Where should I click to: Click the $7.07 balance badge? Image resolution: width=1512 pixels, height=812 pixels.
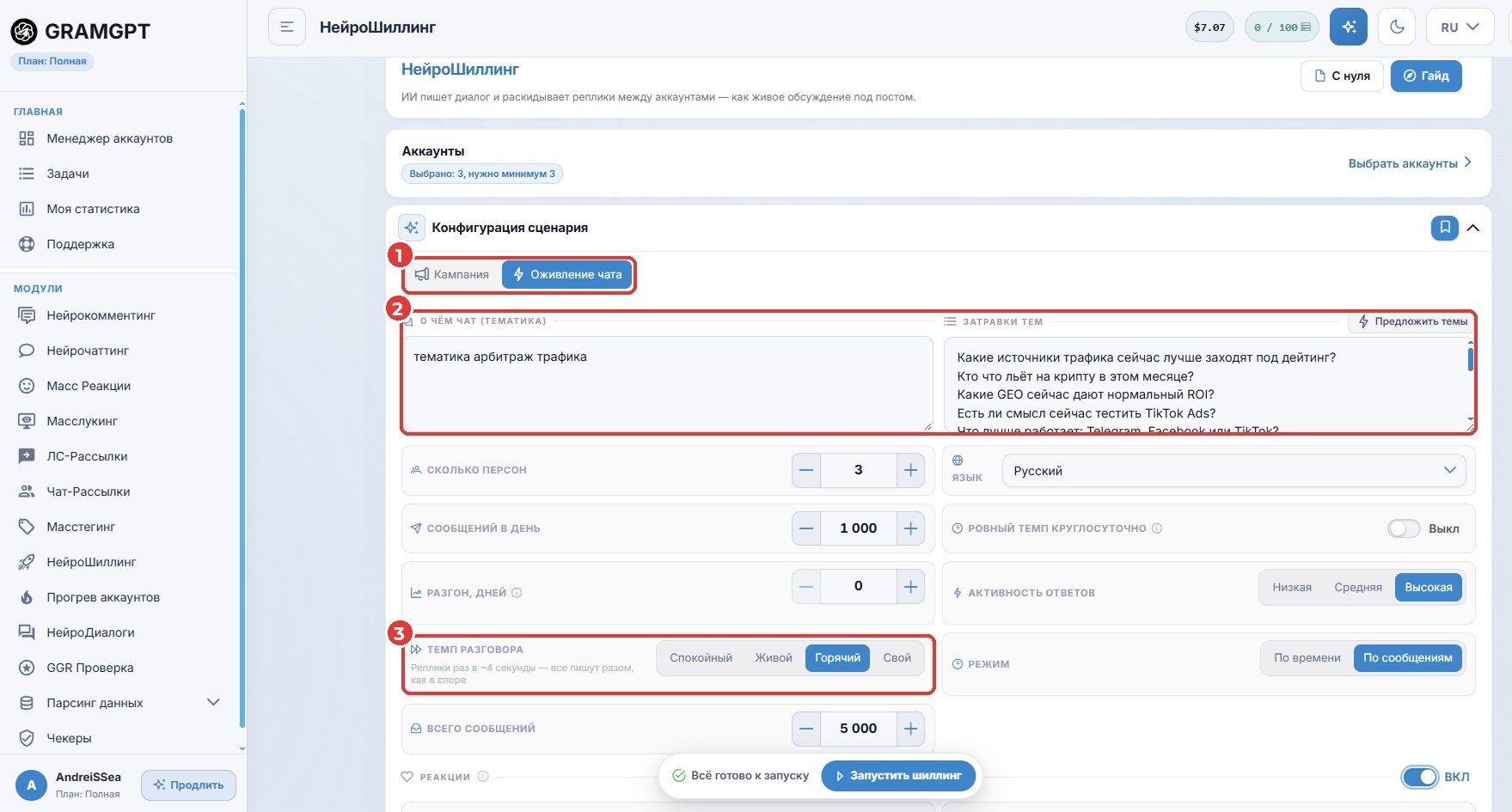click(x=1209, y=27)
